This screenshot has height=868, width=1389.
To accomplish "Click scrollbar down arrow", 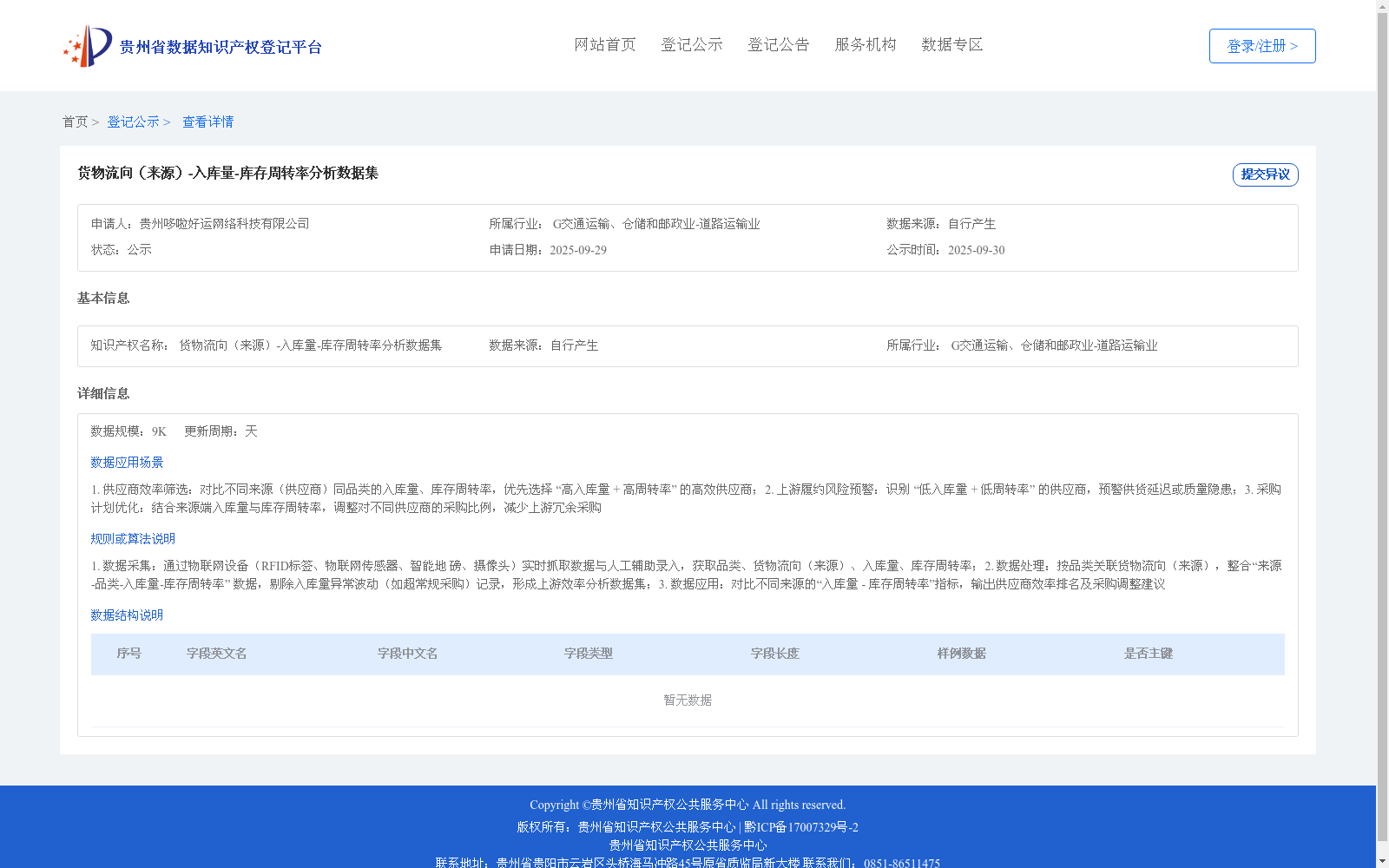I will click(x=1382, y=861).
